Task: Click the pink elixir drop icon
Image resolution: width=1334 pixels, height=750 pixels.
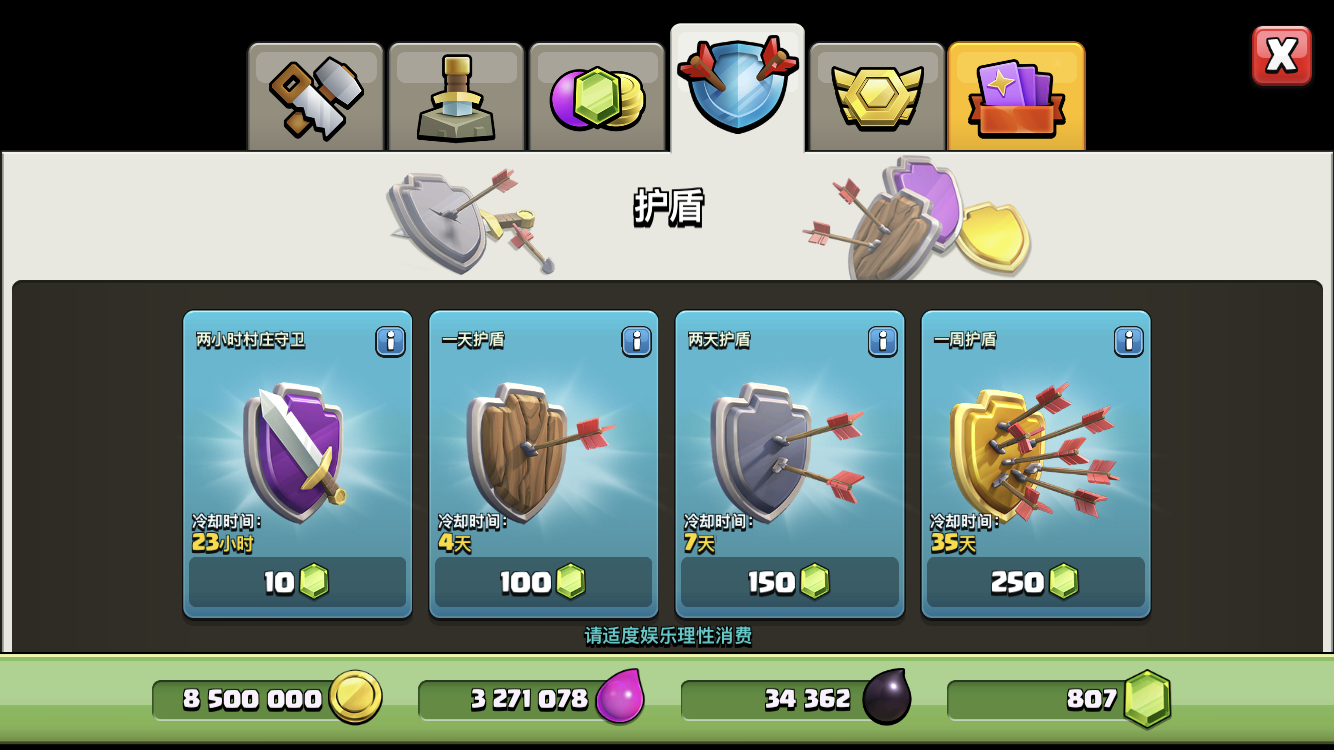Action: 620,697
